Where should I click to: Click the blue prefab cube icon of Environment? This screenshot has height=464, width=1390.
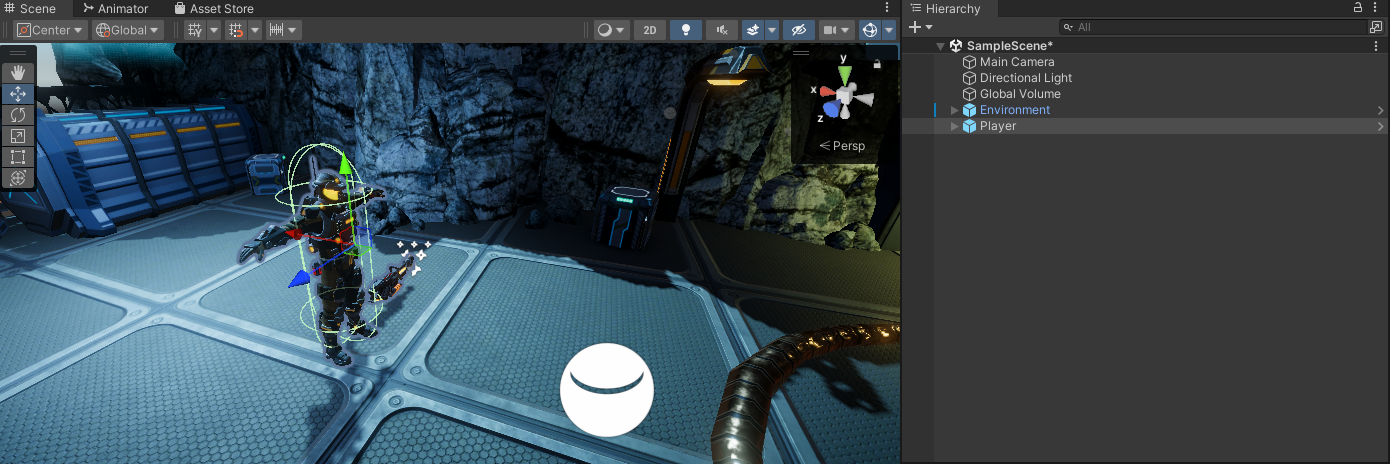point(969,110)
